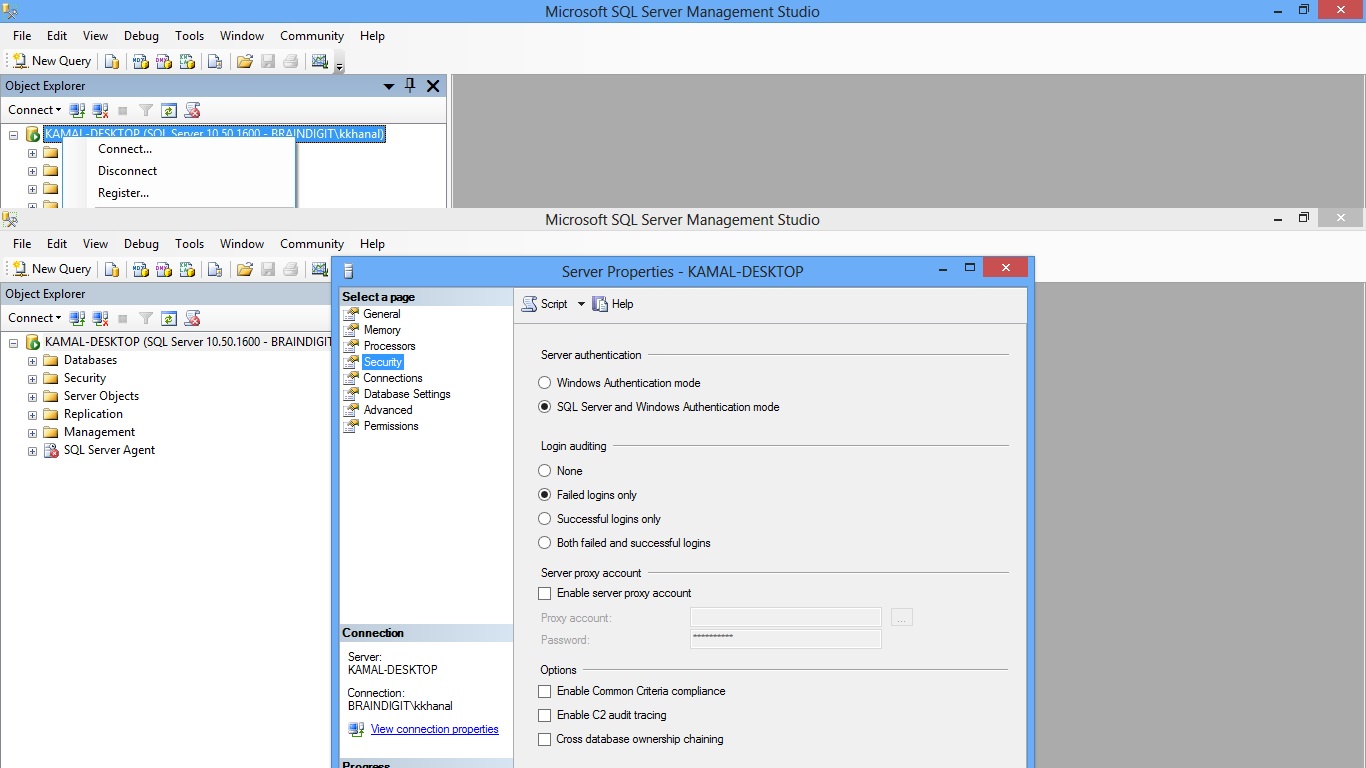Enable C2 audit tracing checkbox

pyautogui.click(x=545, y=715)
